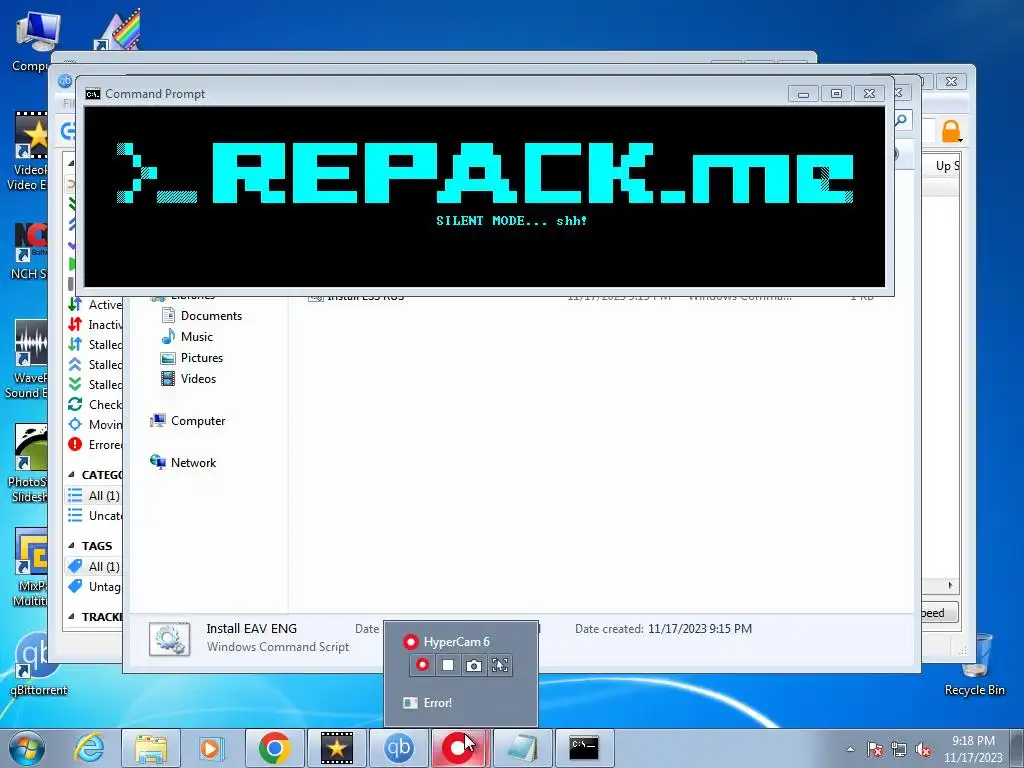Open the VideoPad Video Editor desktop shortcut
The width and height of the screenshot is (1024, 768).
click(x=27, y=151)
